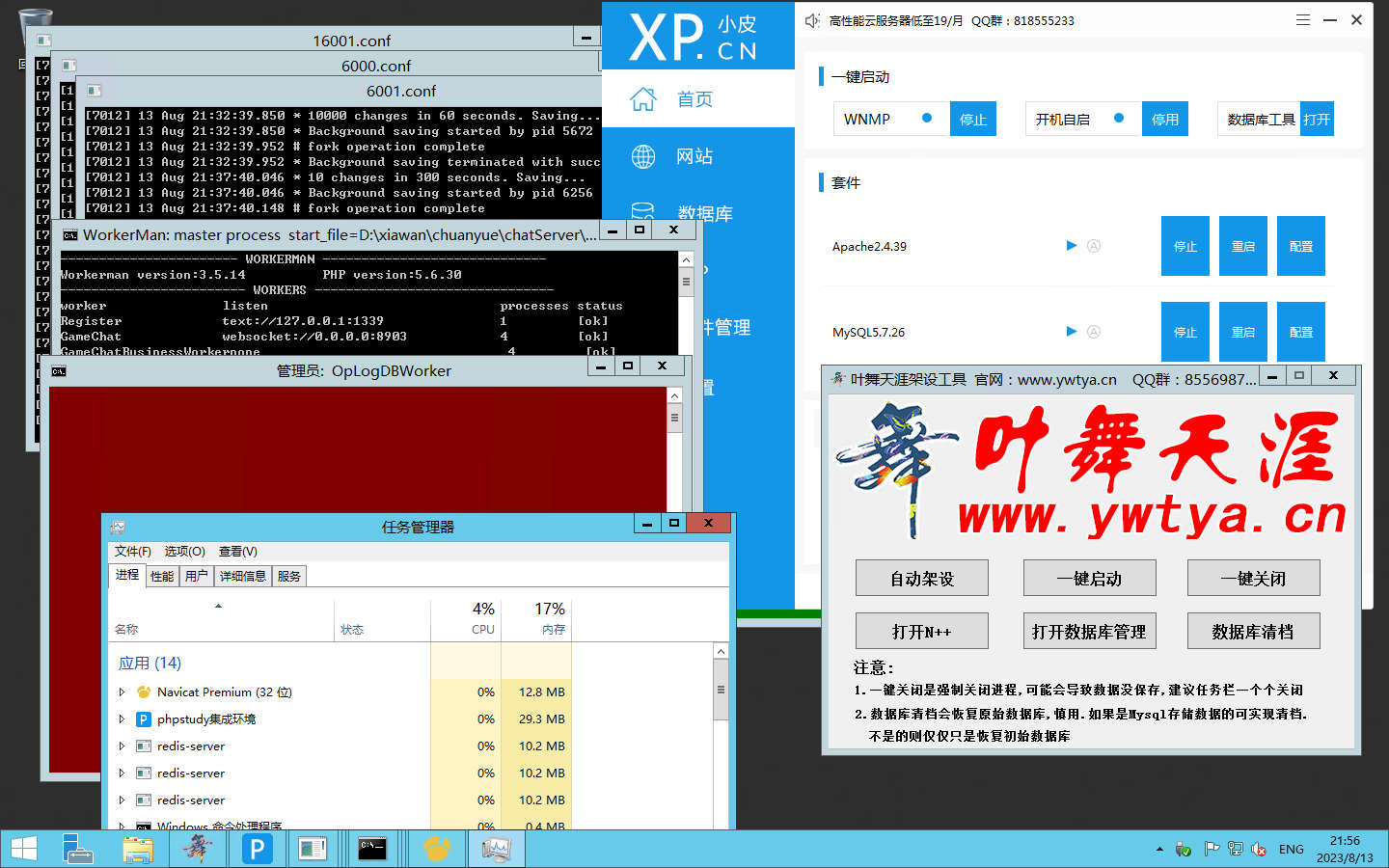Open the 叶舞天涯 tool taskbar icon
The height and width of the screenshot is (868, 1389).
[198, 849]
